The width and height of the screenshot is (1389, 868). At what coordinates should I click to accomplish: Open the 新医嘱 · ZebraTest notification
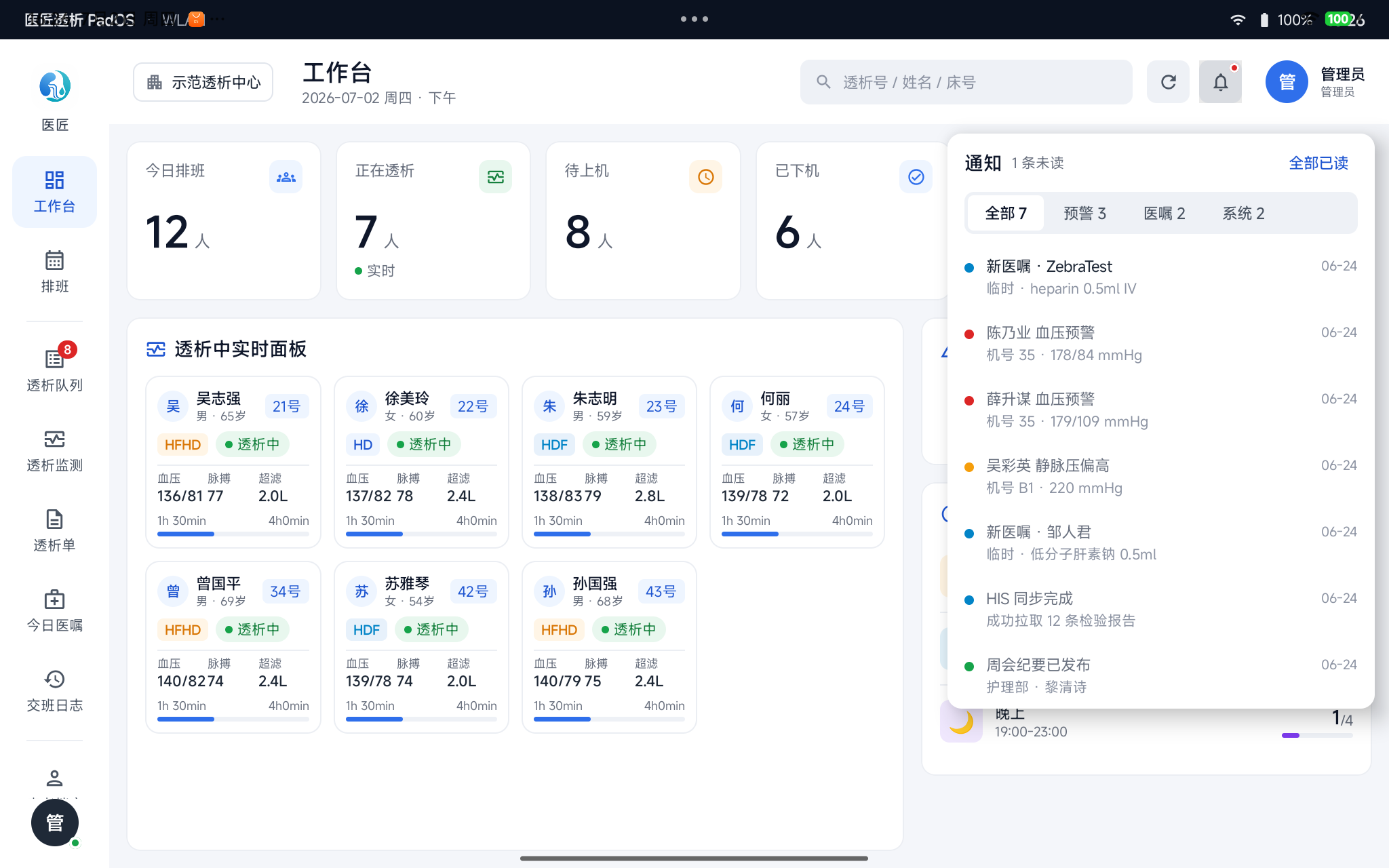[x=1161, y=277]
